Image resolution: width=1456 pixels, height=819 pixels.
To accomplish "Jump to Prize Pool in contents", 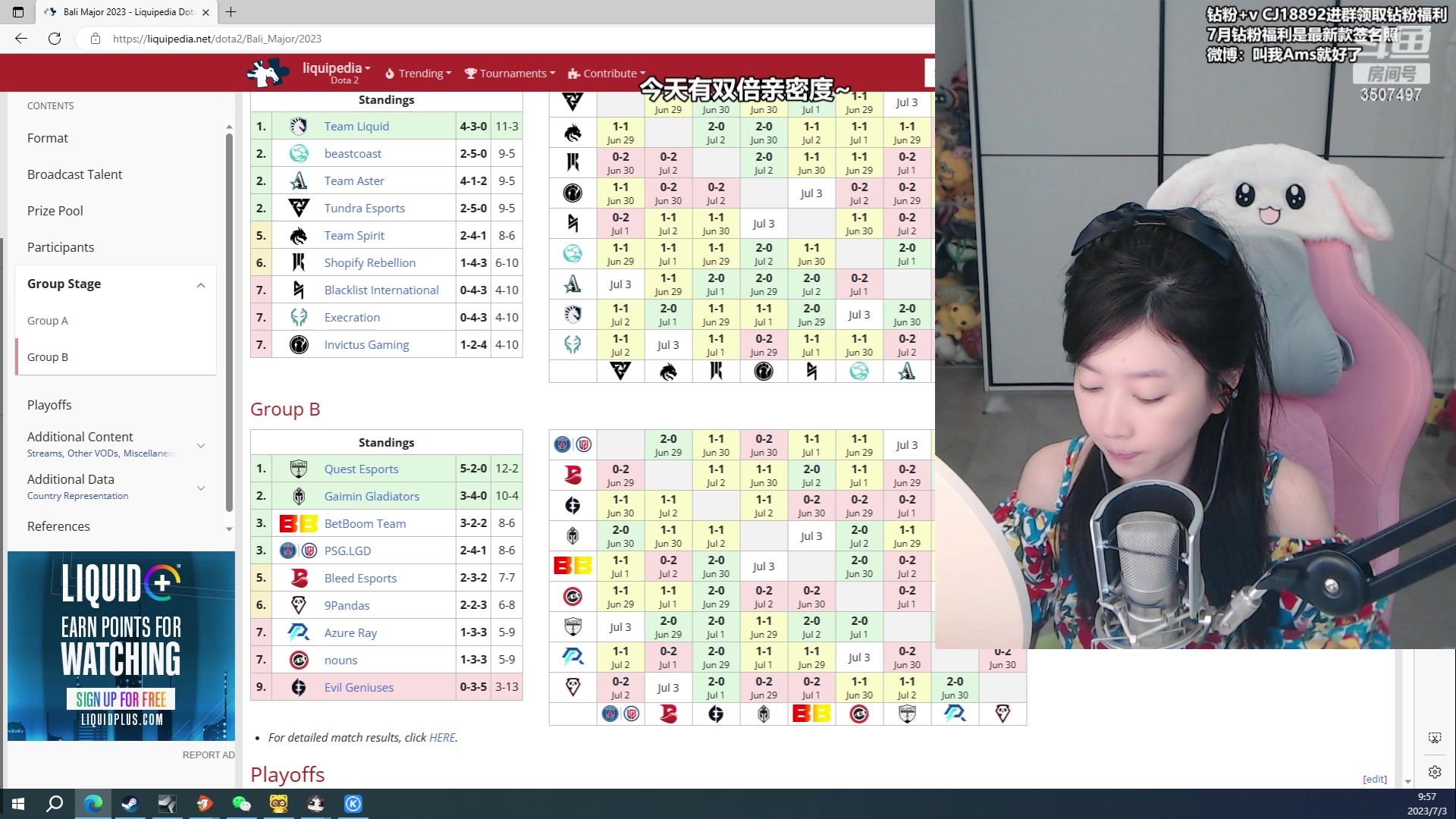I will [x=55, y=211].
